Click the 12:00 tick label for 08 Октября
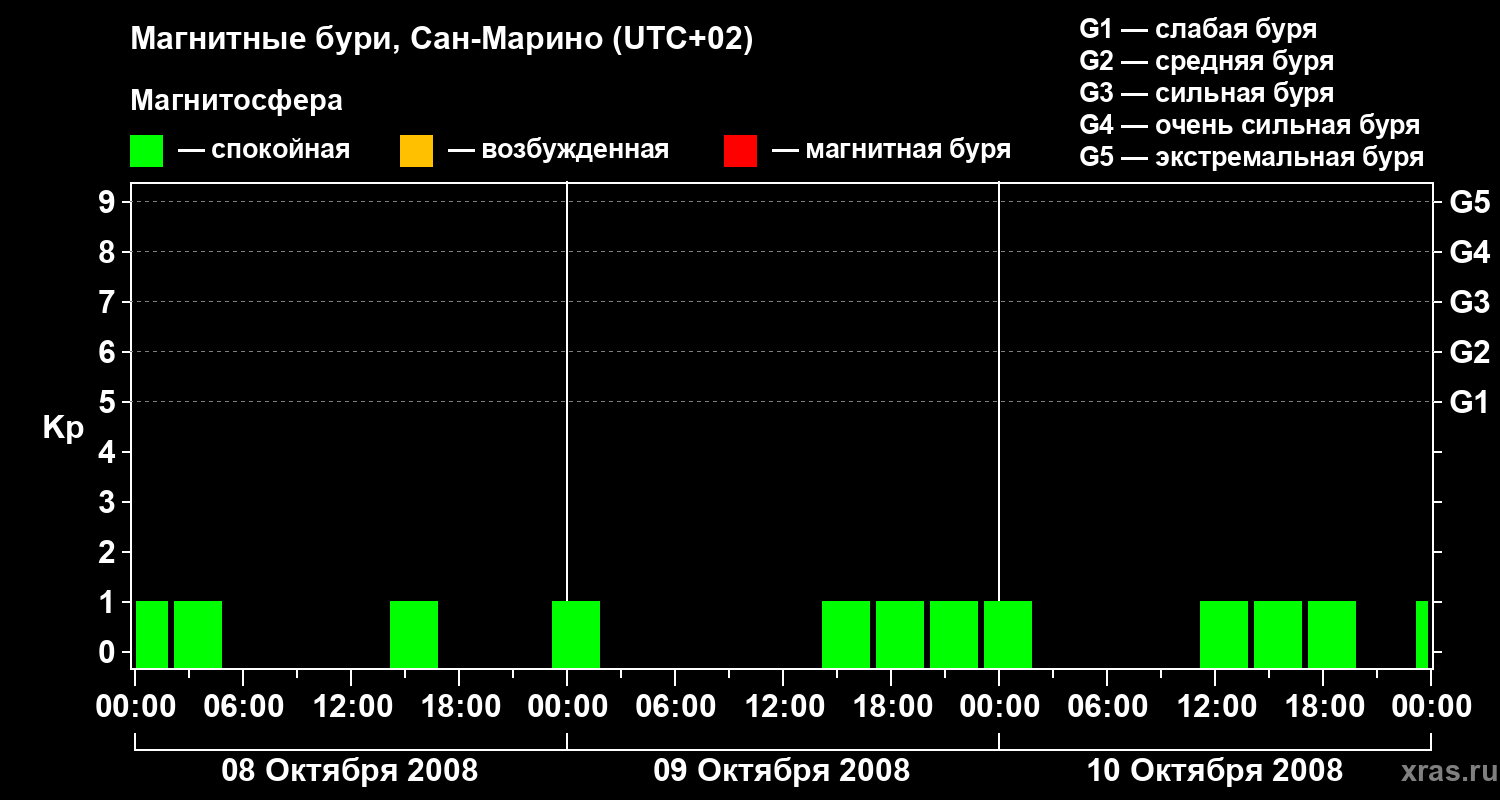 pyautogui.click(x=351, y=706)
